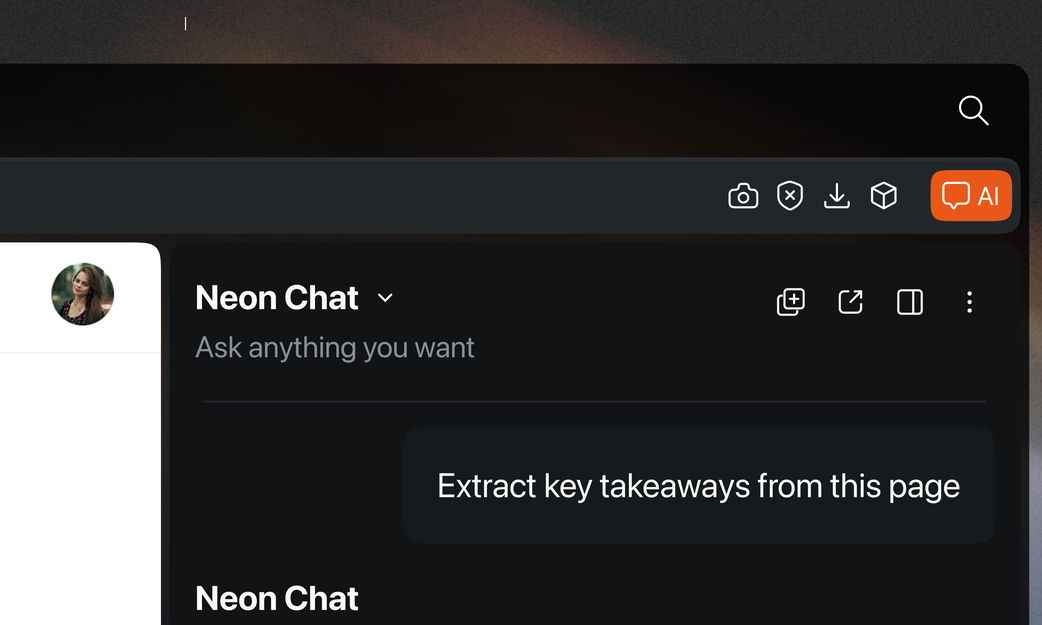The height and width of the screenshot is (625, 1042).
Task: Take a snapshot with the camera icon
Action: (743, 196)
